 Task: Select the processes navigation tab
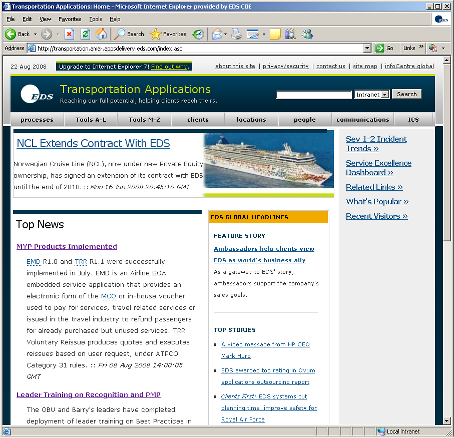coord(37,119)
